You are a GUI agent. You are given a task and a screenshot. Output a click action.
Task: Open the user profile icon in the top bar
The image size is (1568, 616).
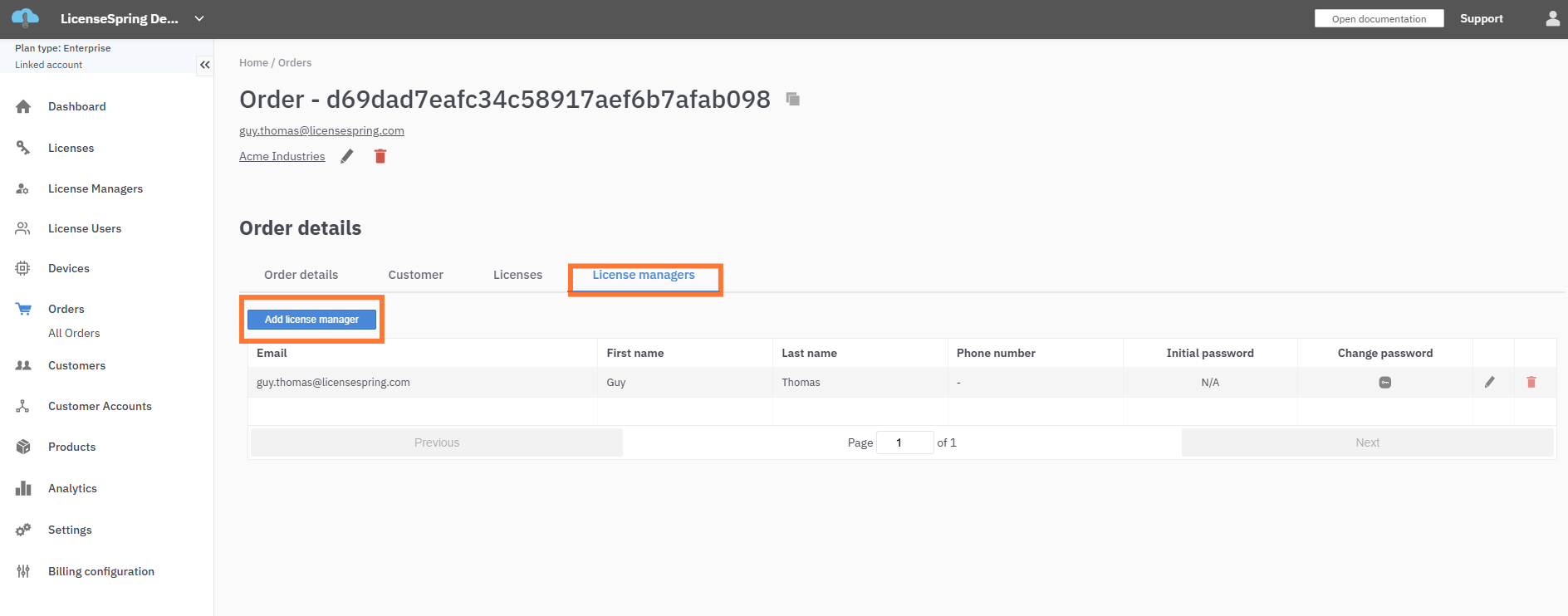click(1552, 18)
